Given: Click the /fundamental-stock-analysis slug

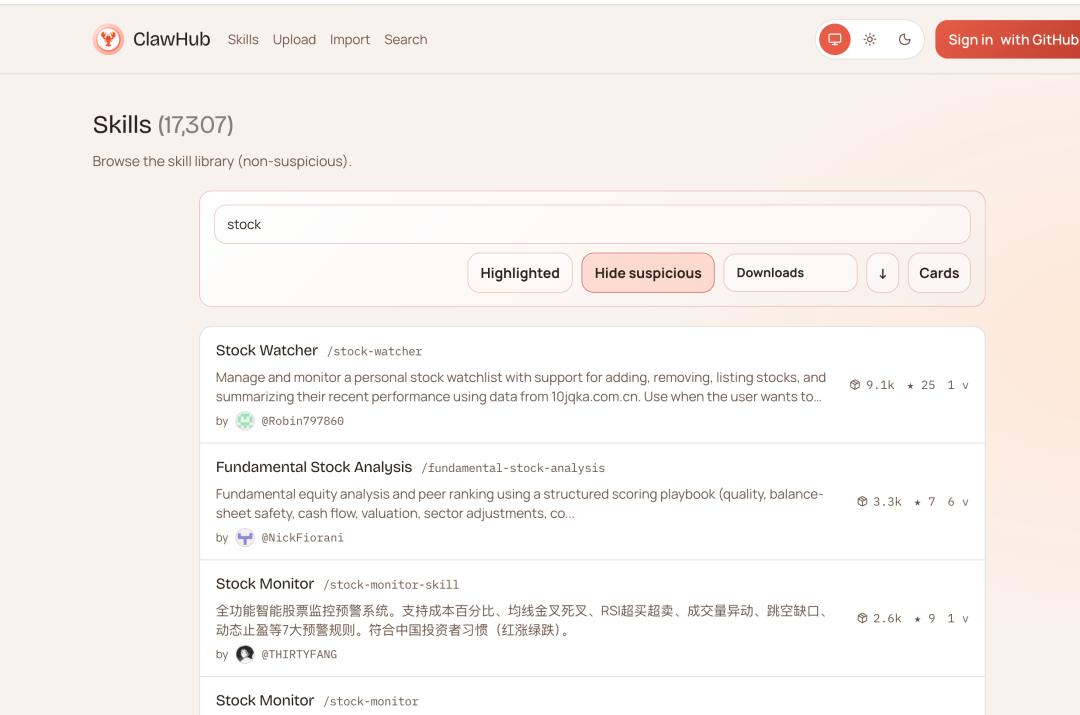Looking at the screenshot, I should [513, 468].
